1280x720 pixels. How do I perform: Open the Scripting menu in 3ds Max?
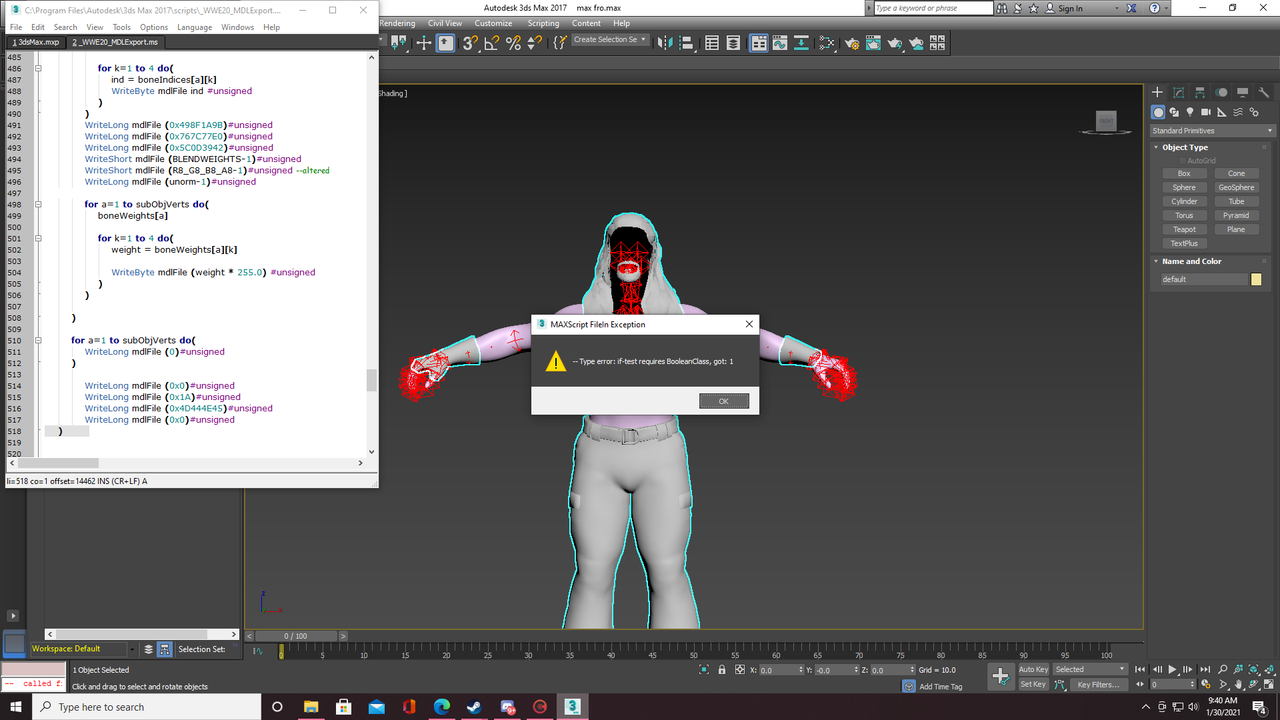point(543,23)
